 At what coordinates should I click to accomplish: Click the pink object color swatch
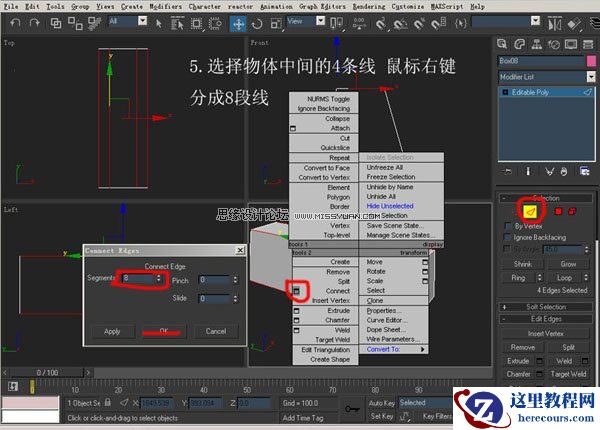point(591,61)
